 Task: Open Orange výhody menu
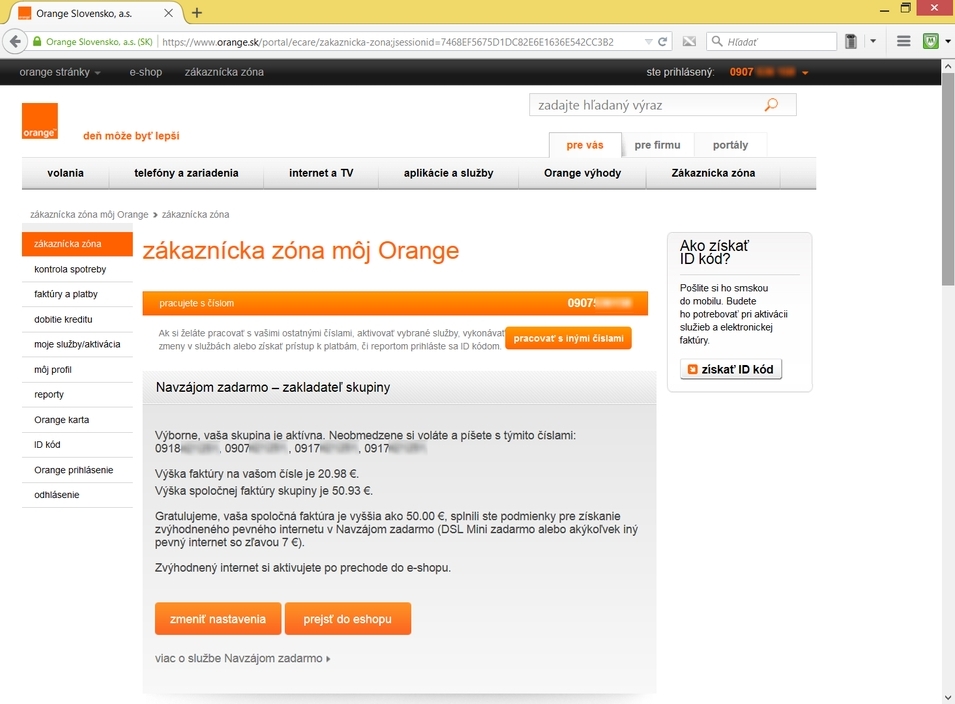[582, 173]
